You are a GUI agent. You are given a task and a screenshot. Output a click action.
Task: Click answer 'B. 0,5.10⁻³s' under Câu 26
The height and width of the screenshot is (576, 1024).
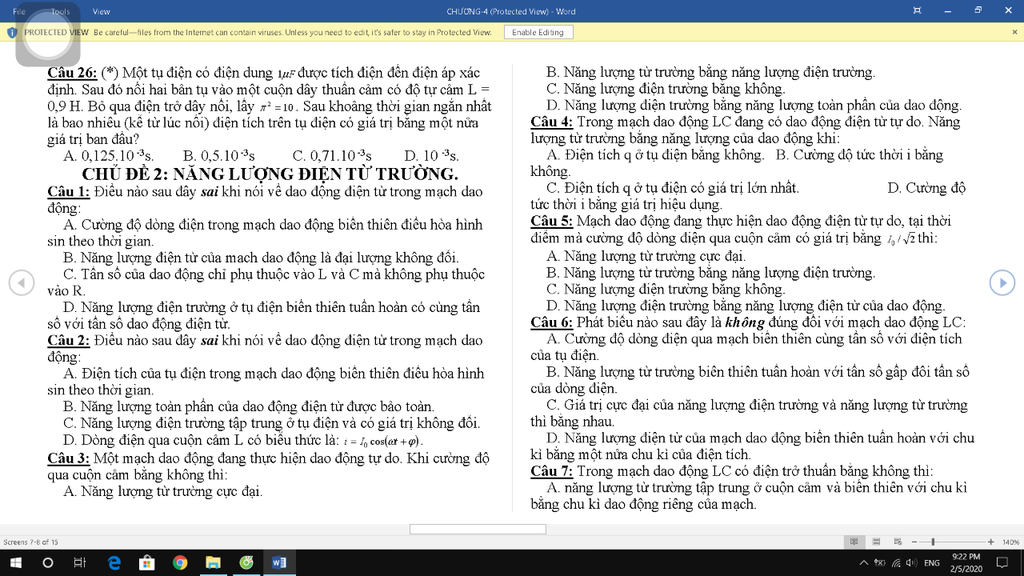pos(219,156)
